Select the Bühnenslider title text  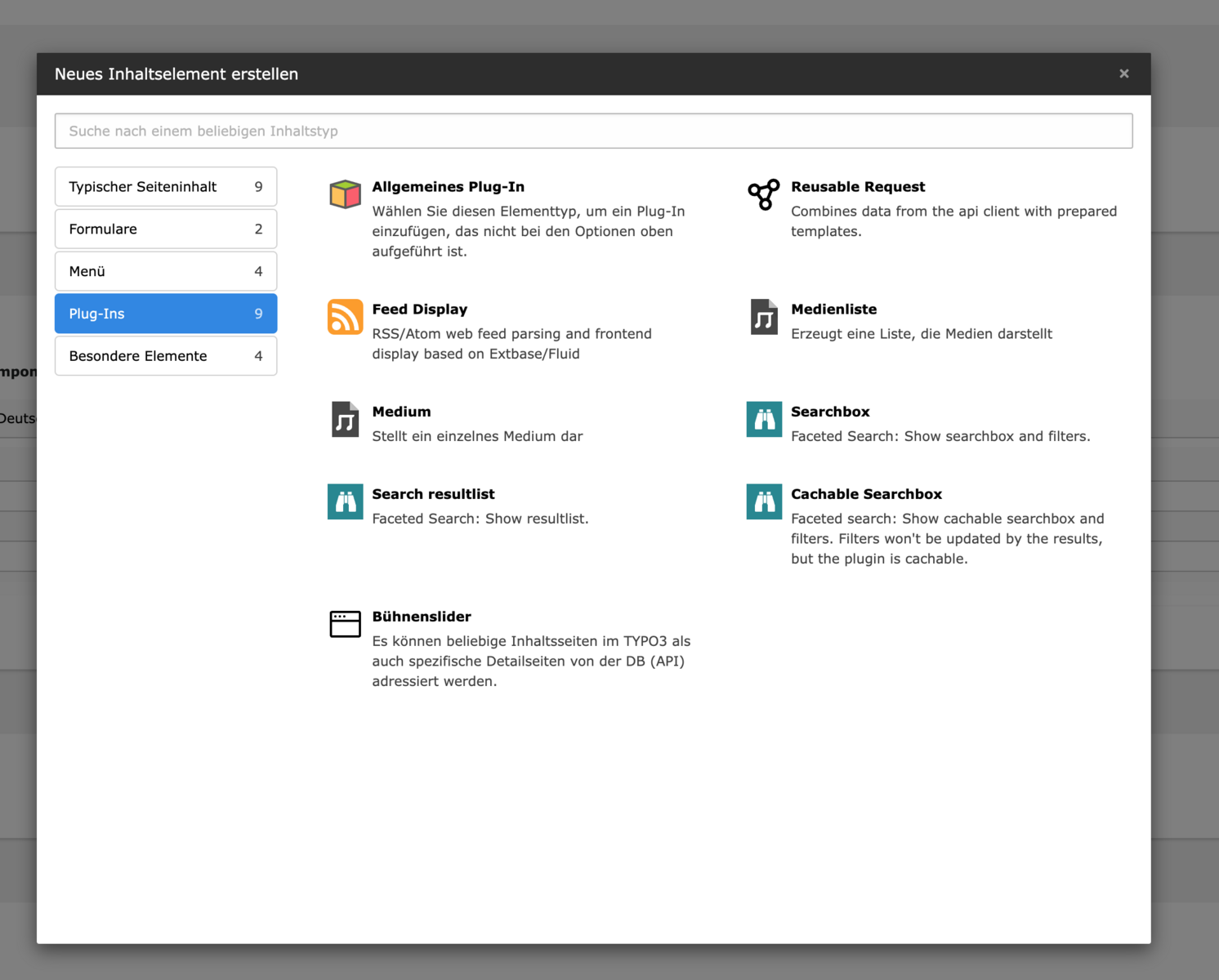tap(422, 617)
